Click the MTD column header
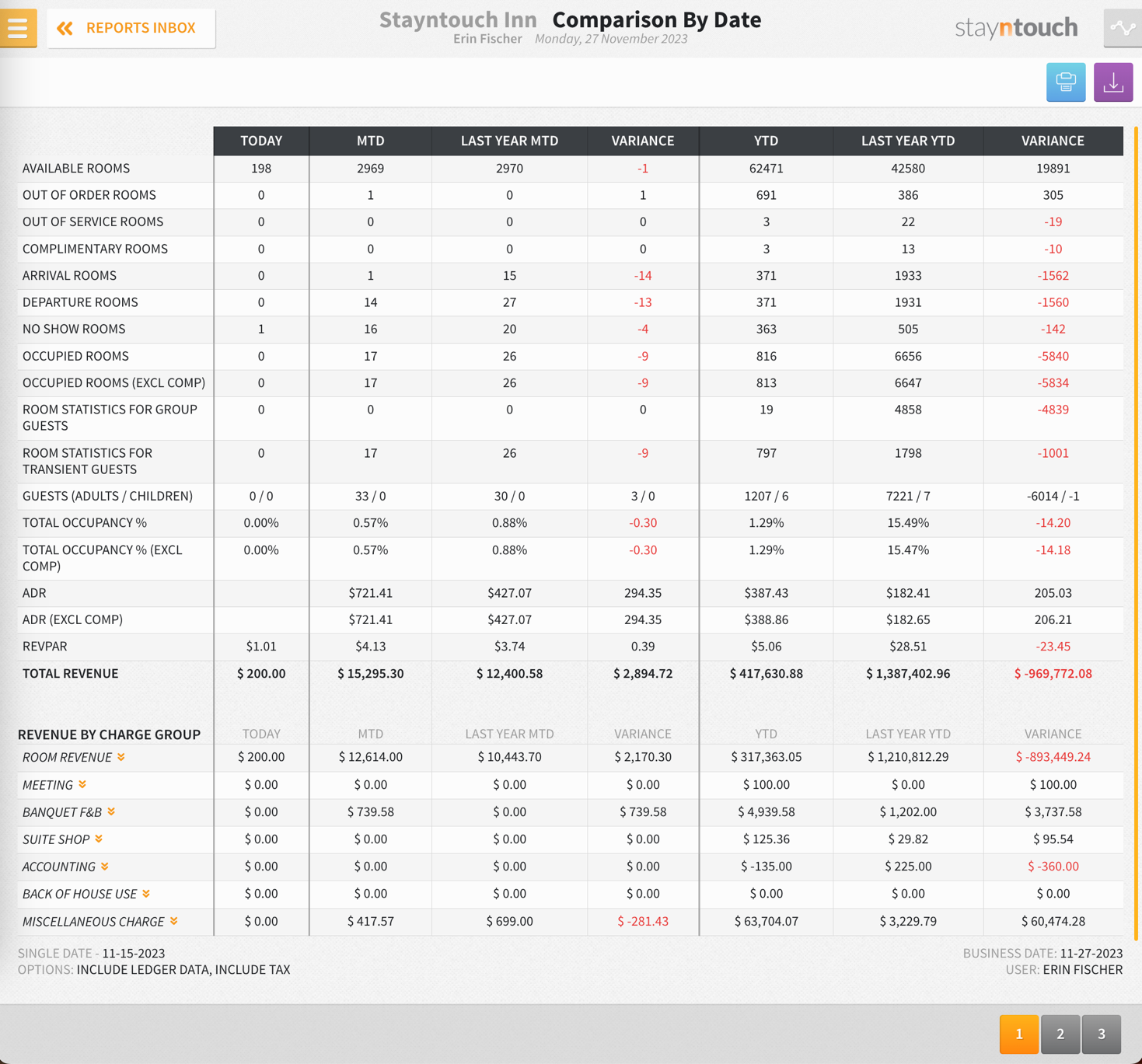 (371, 141)
